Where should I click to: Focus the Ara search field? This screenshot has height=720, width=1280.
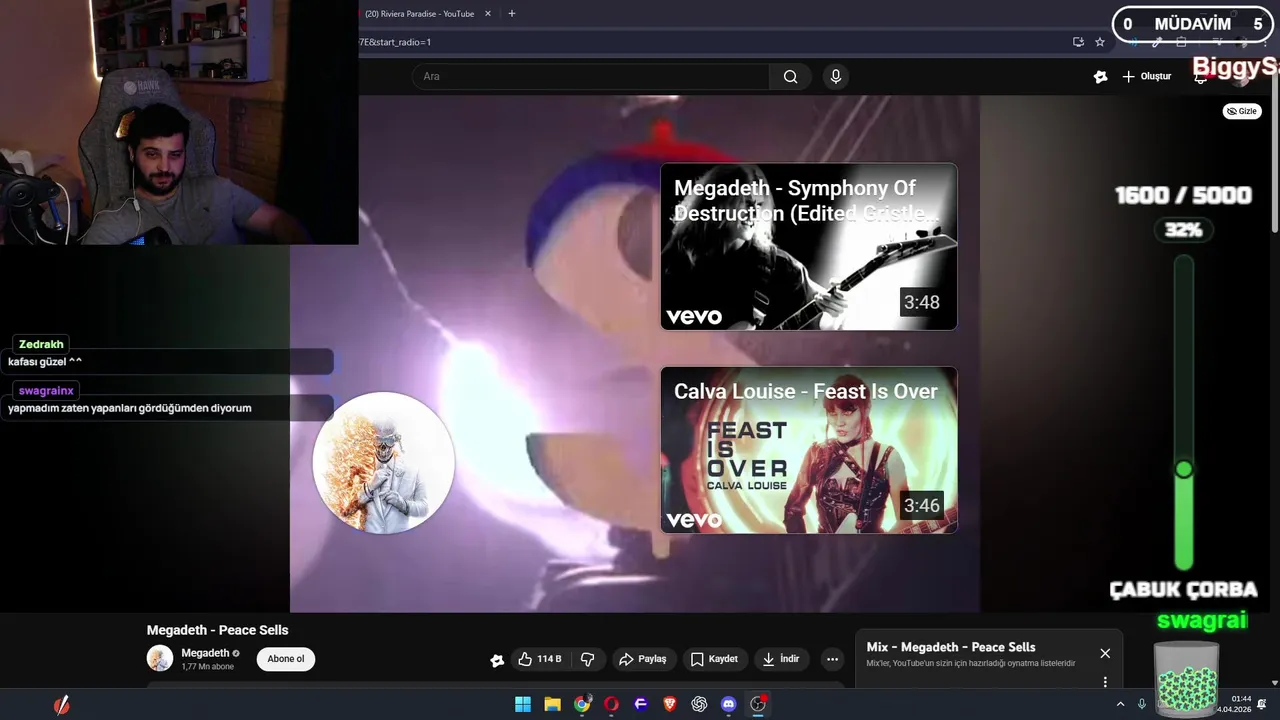(x=590, y=77)
